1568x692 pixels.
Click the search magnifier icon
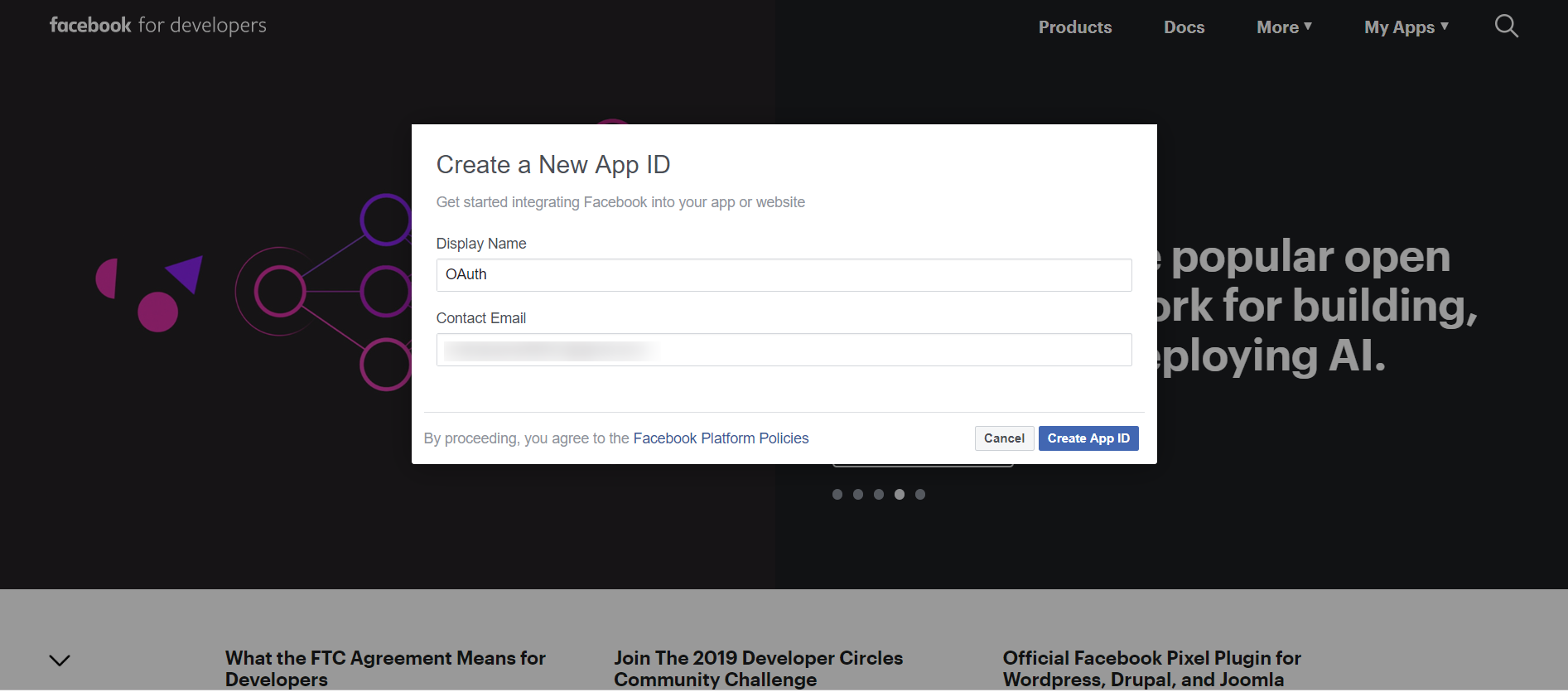tap(1506, 27)
